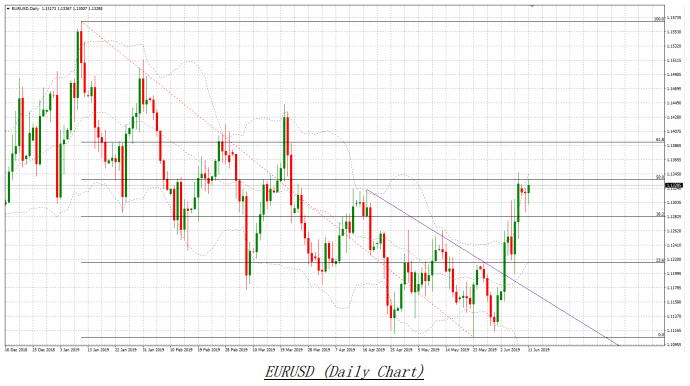Click the 28 Mar 2019 date label

coord(319,350)
